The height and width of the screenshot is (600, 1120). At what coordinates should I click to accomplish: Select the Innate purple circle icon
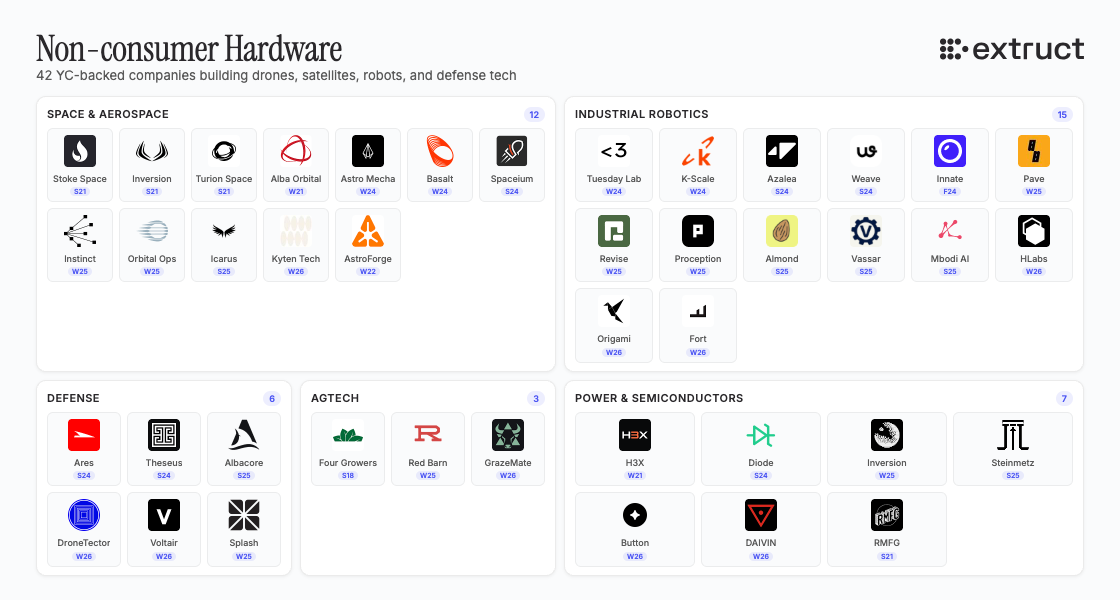click(950, 151)
